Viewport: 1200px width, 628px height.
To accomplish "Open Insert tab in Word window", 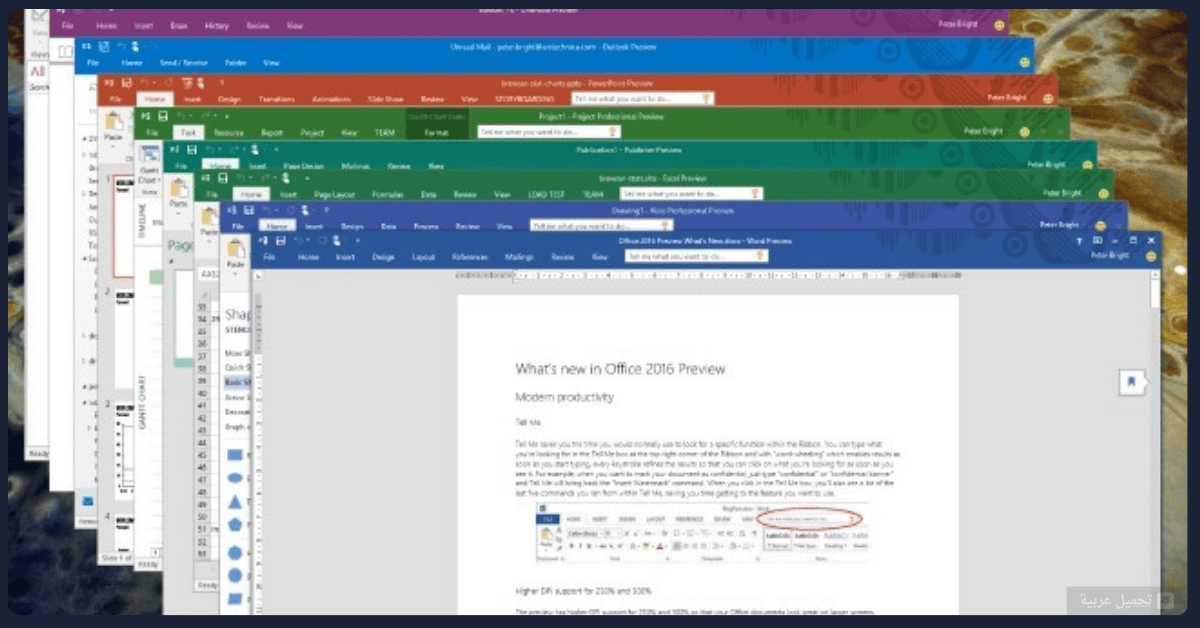I will [345, 257].
